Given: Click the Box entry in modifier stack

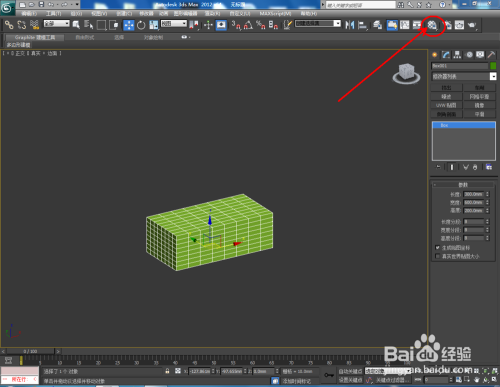Looking at the screenshot, I should tap(464, 125).
